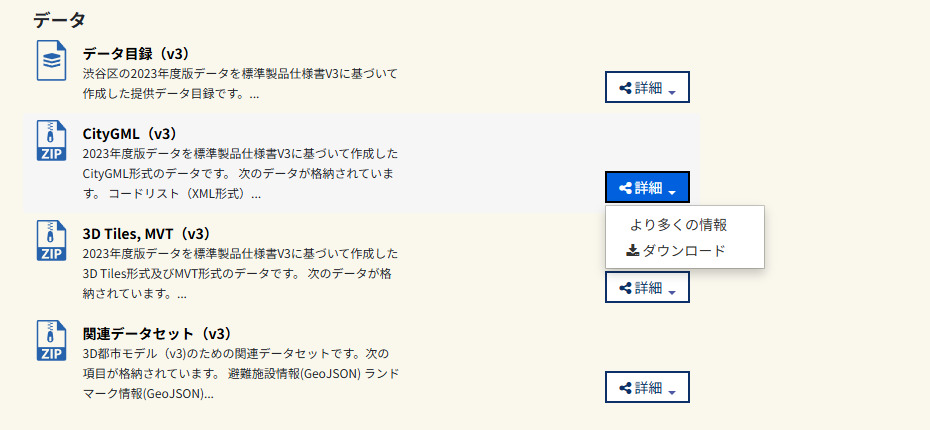The image size is (930, 430).
Task: Click the データ目録 document icon
Action: [x=52, y=60]
